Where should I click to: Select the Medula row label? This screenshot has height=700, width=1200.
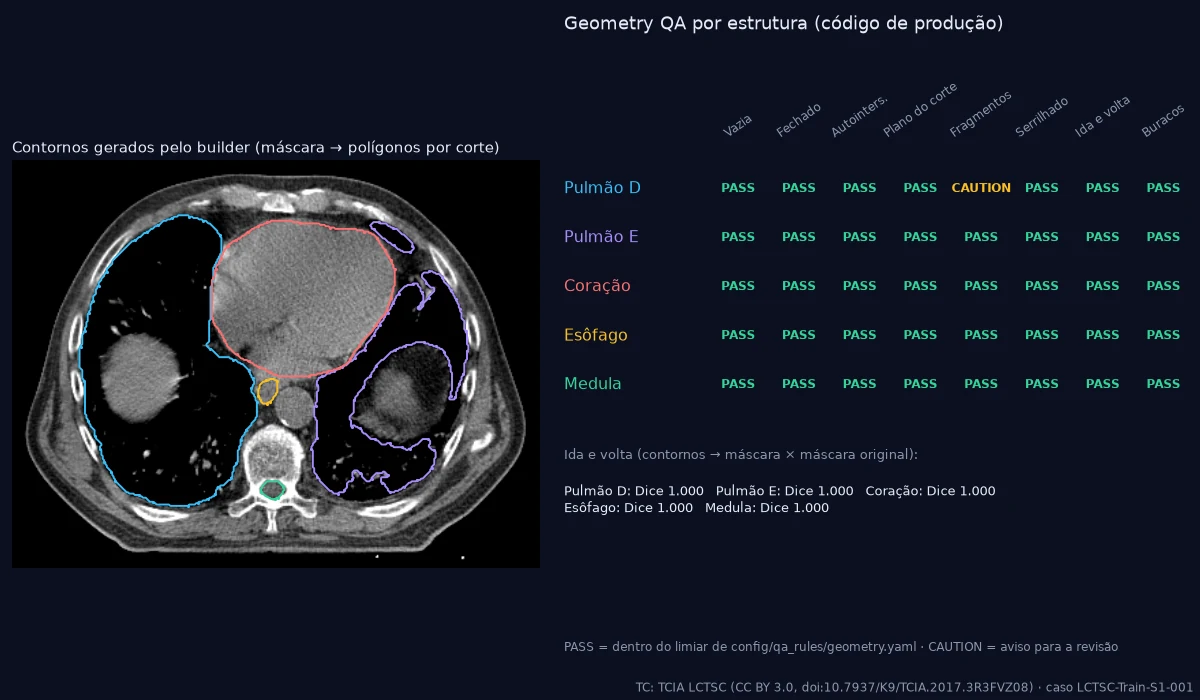pyautogui.click(x=593, y=384)
